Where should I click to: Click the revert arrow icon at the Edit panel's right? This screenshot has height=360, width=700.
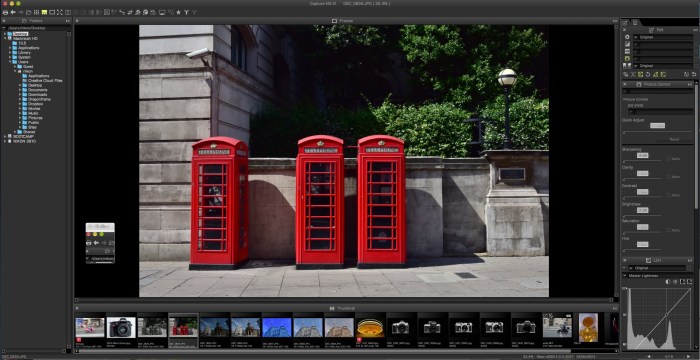(694, 74)
